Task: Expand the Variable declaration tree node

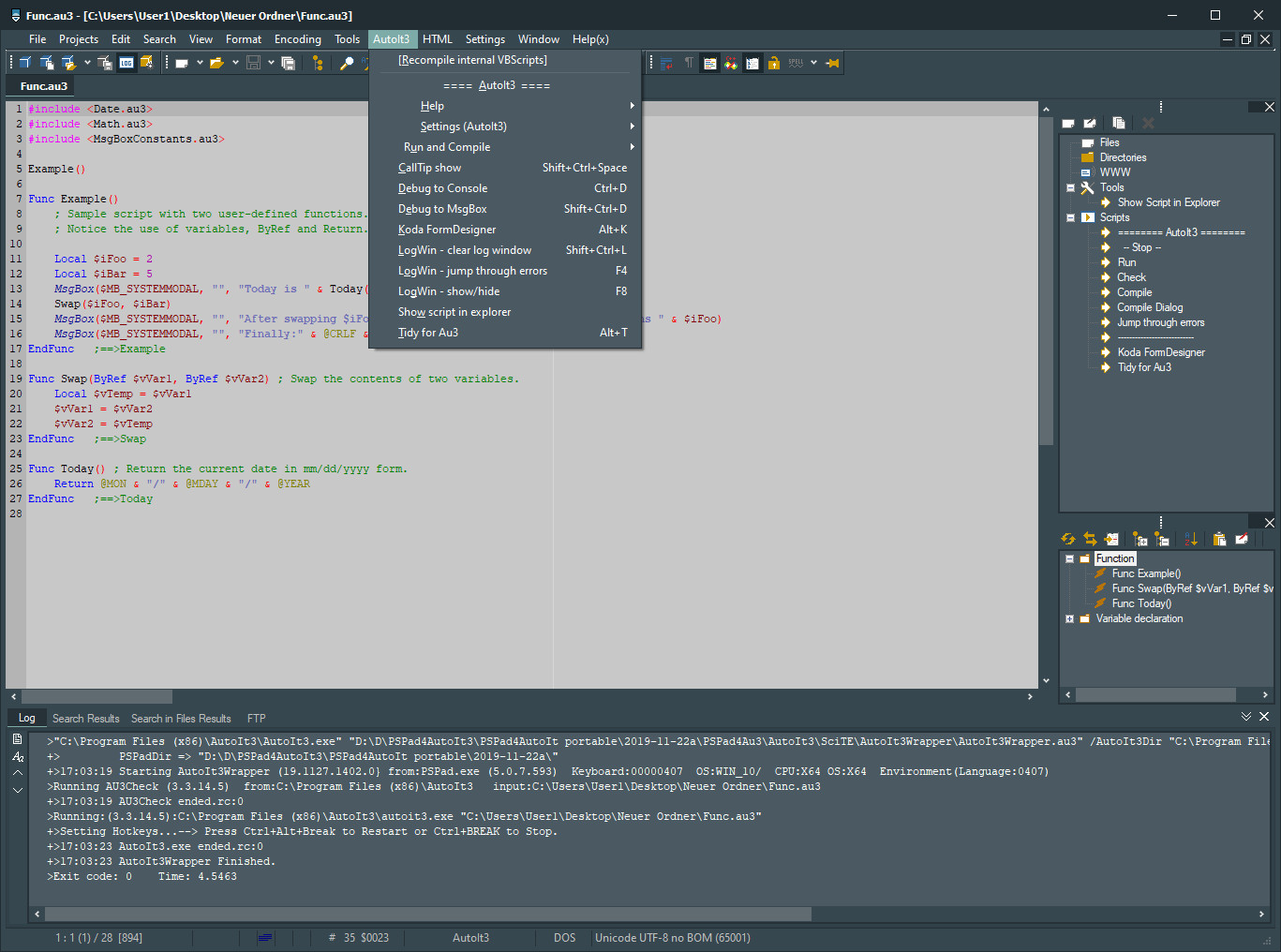Action: click(1069, 618)
